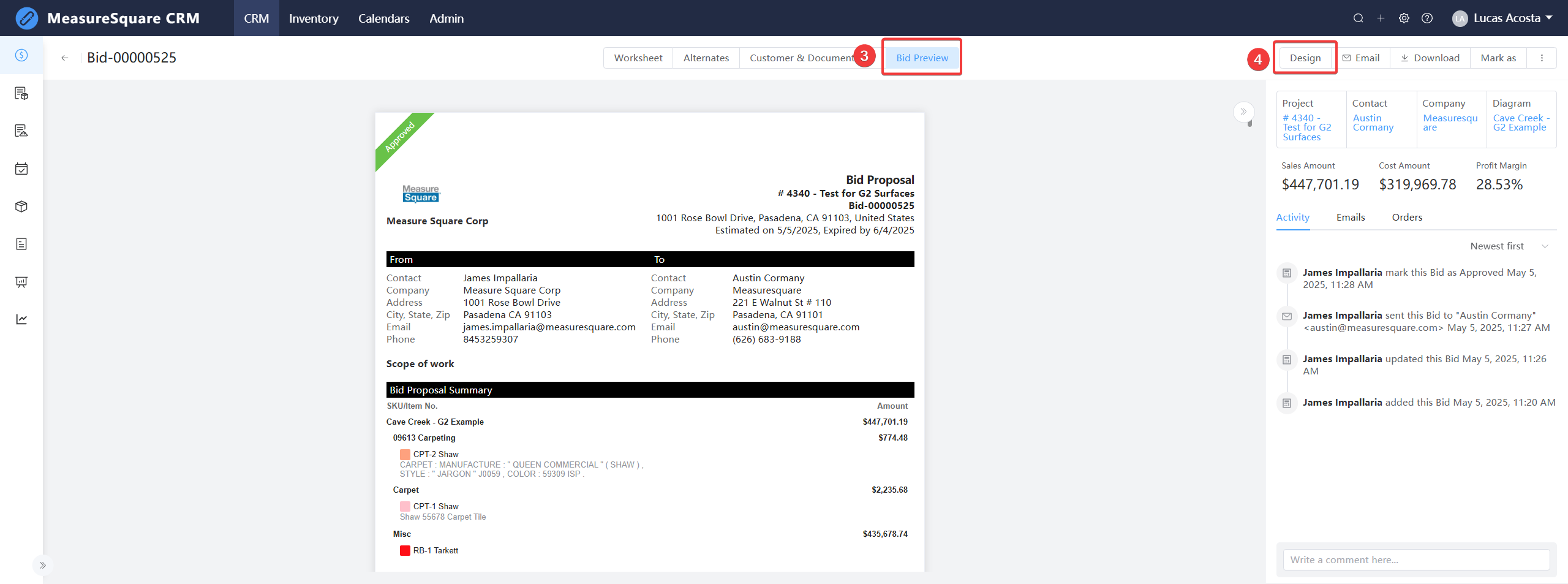Open the document-with-box sidebar icon
The height and width of the screenshot is (584, 1568).
click(21, 93)
